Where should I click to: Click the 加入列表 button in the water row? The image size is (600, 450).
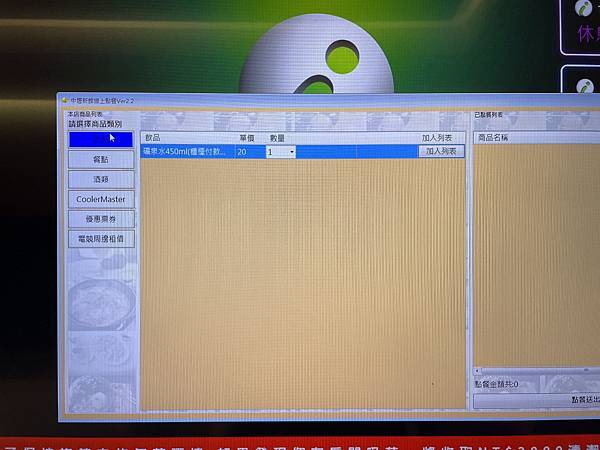tap(441, 151)
